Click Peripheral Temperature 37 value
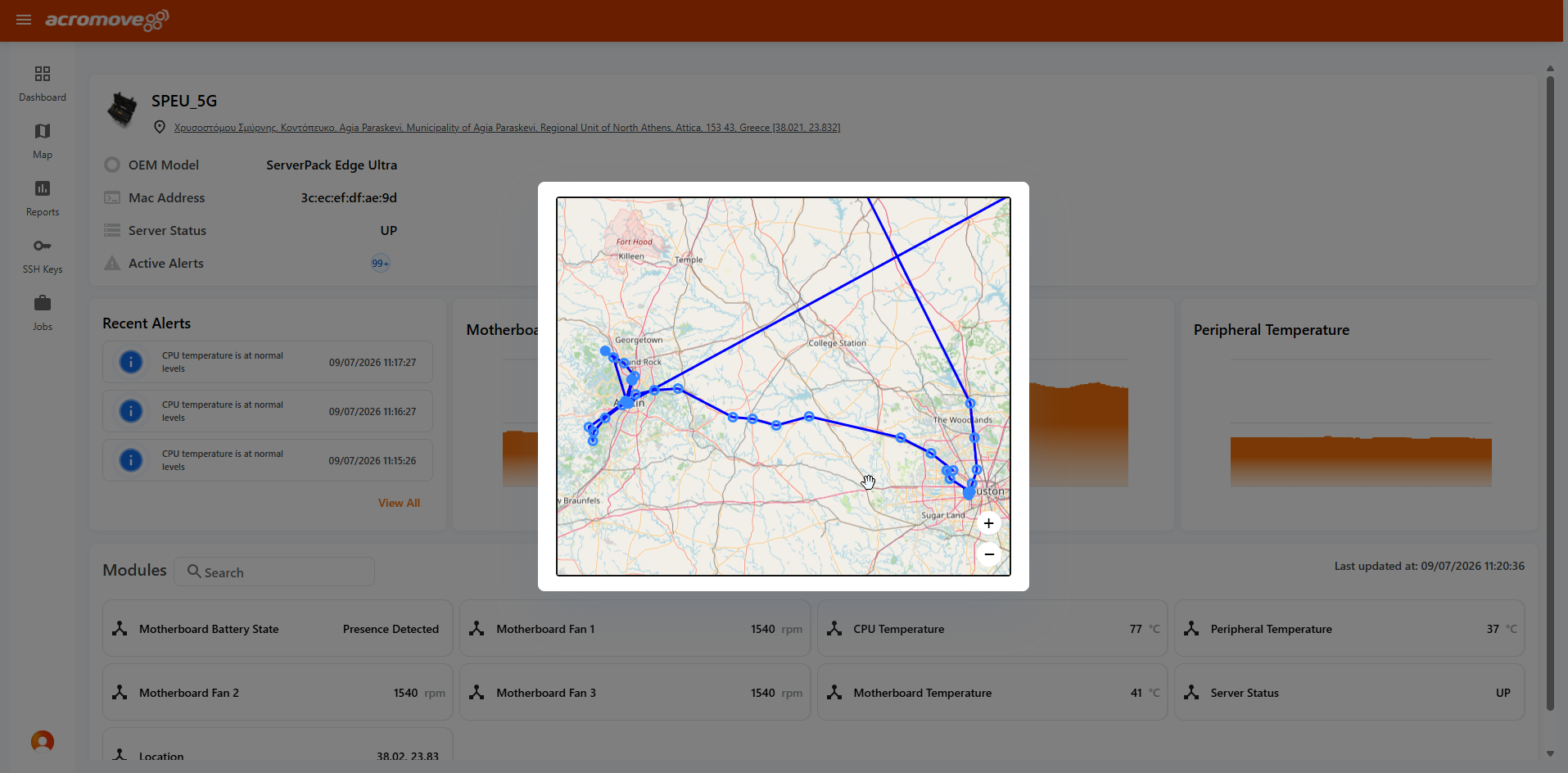Image resolution: width=1568 pixels, height=773 pixels. [x=1493, y=629]
